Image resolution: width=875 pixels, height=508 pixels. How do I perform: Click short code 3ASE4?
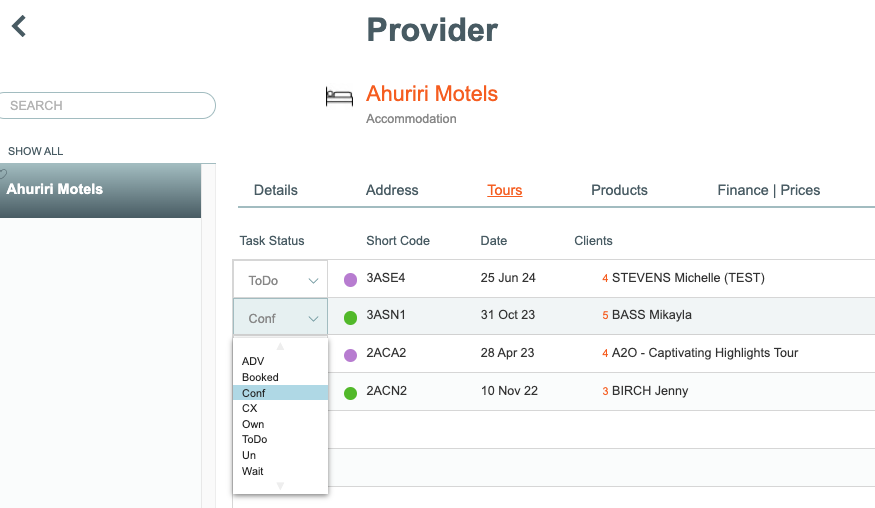pos(386,277)
